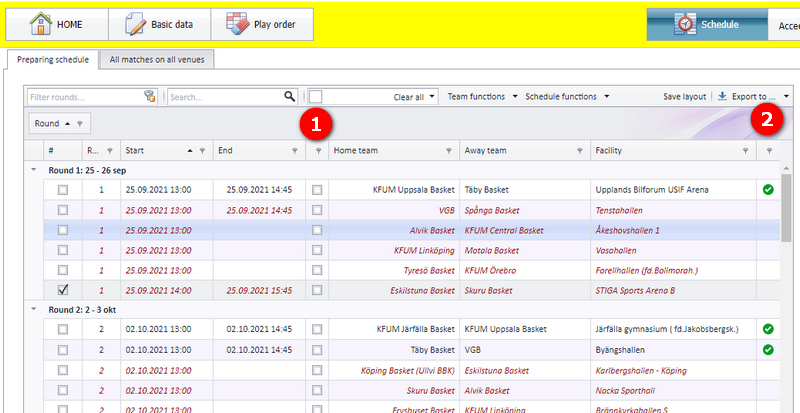Tick the row checkbox for KFUM Linköping match

click(63, 250)
